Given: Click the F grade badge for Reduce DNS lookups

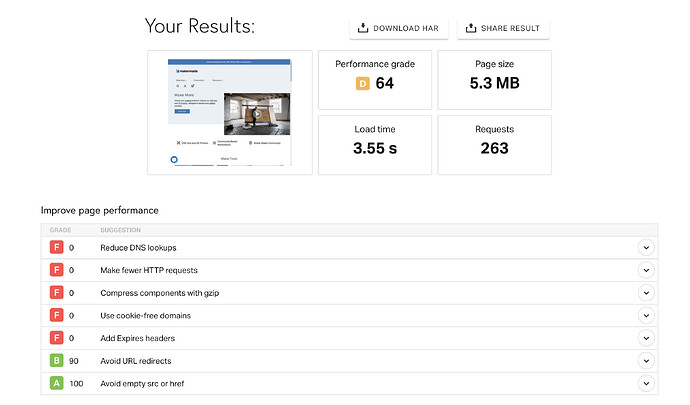Looking at the screenshot, I should click(57, 247).
